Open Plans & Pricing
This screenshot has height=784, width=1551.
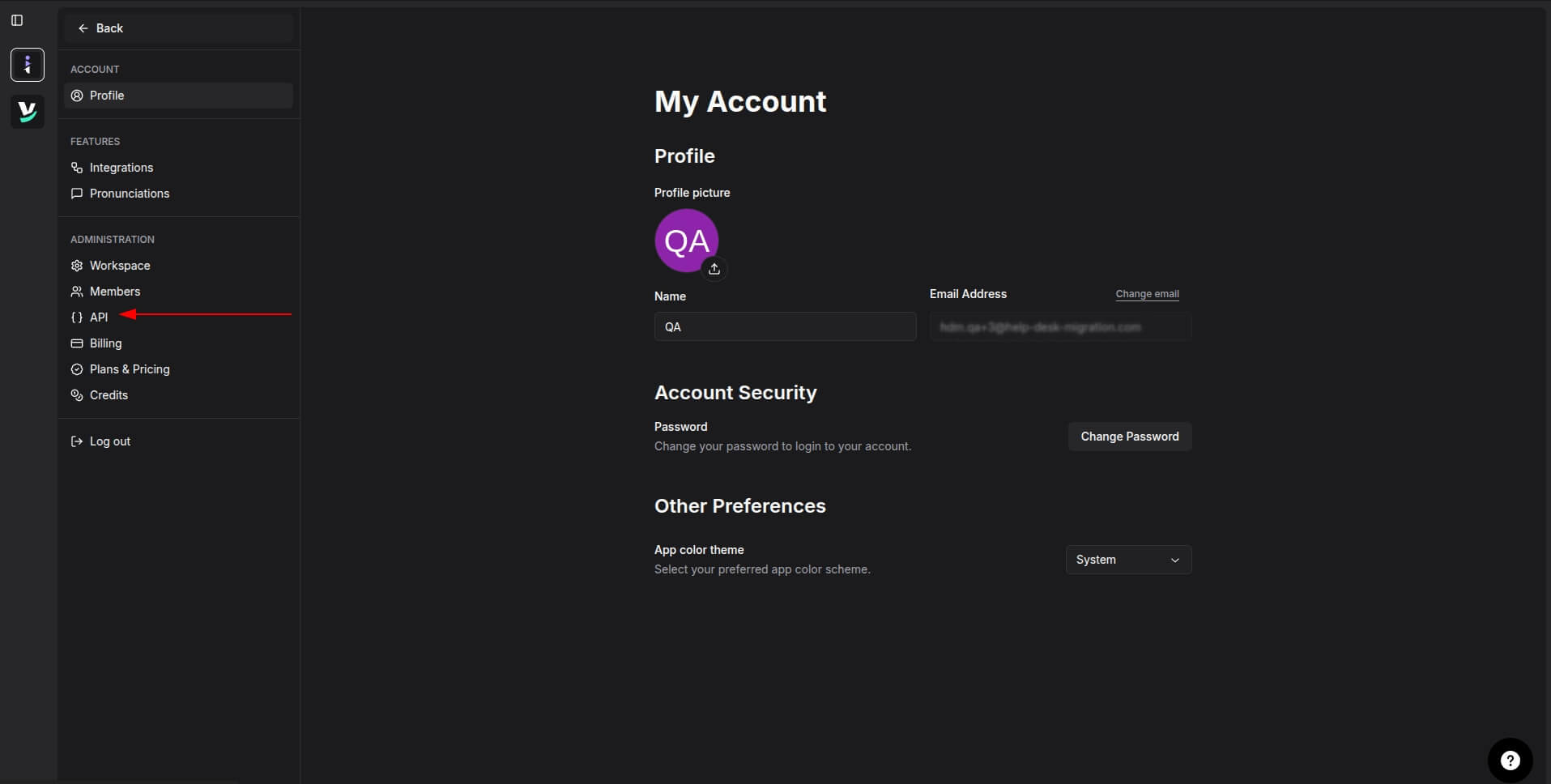[129, 369]
